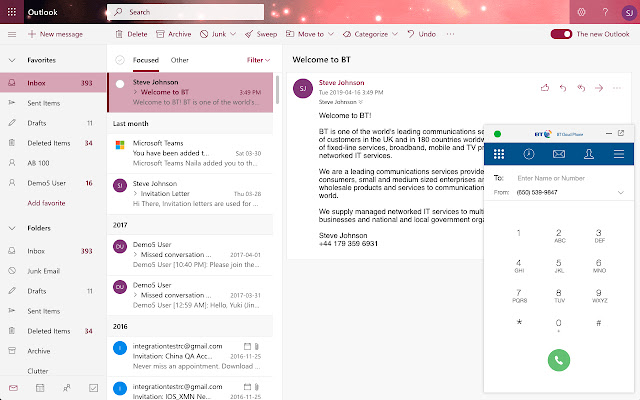Open messages tab in BT Cloud Phone
Screen dimensions: 640x400
click(559, 154)
